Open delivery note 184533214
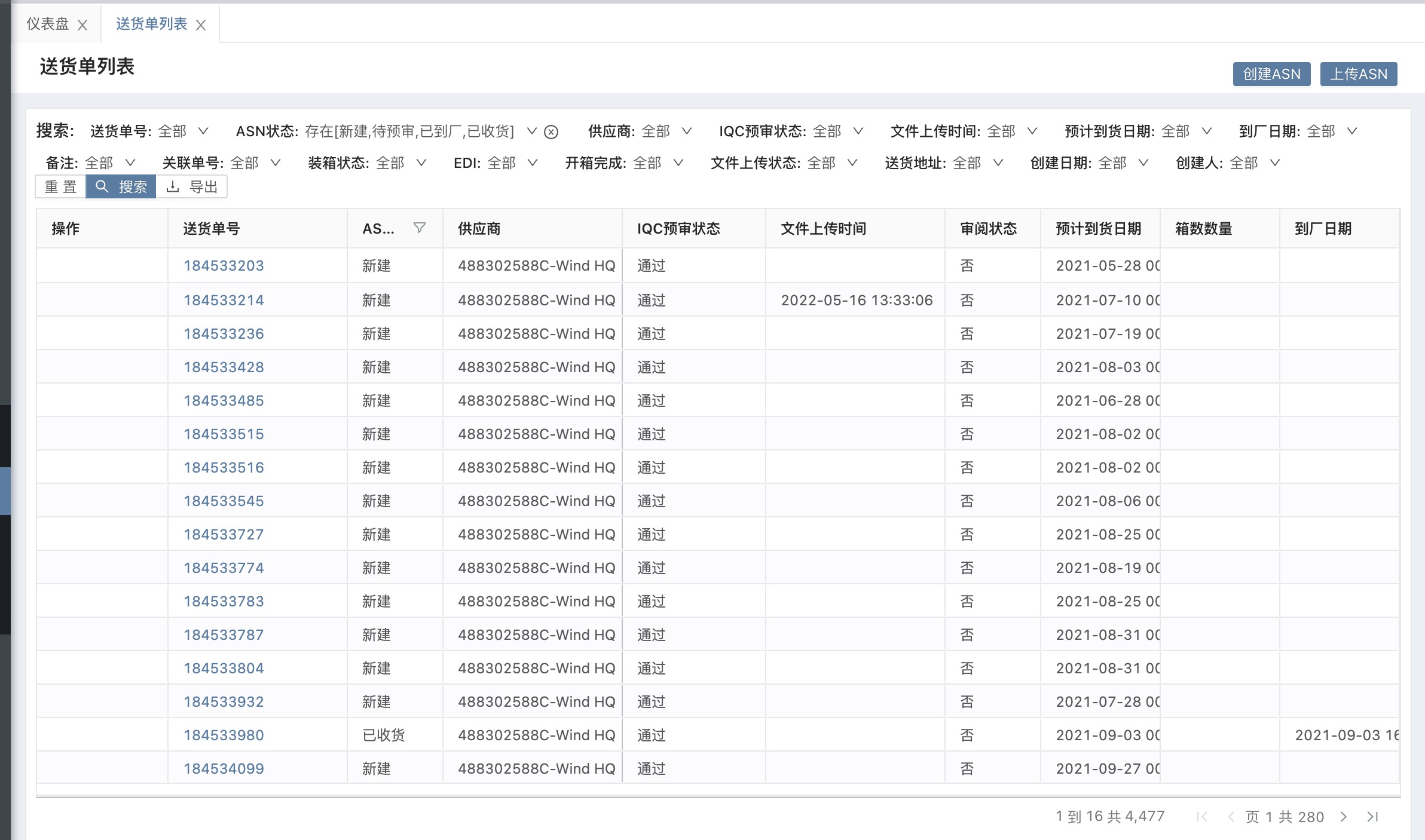 [224, 300]
